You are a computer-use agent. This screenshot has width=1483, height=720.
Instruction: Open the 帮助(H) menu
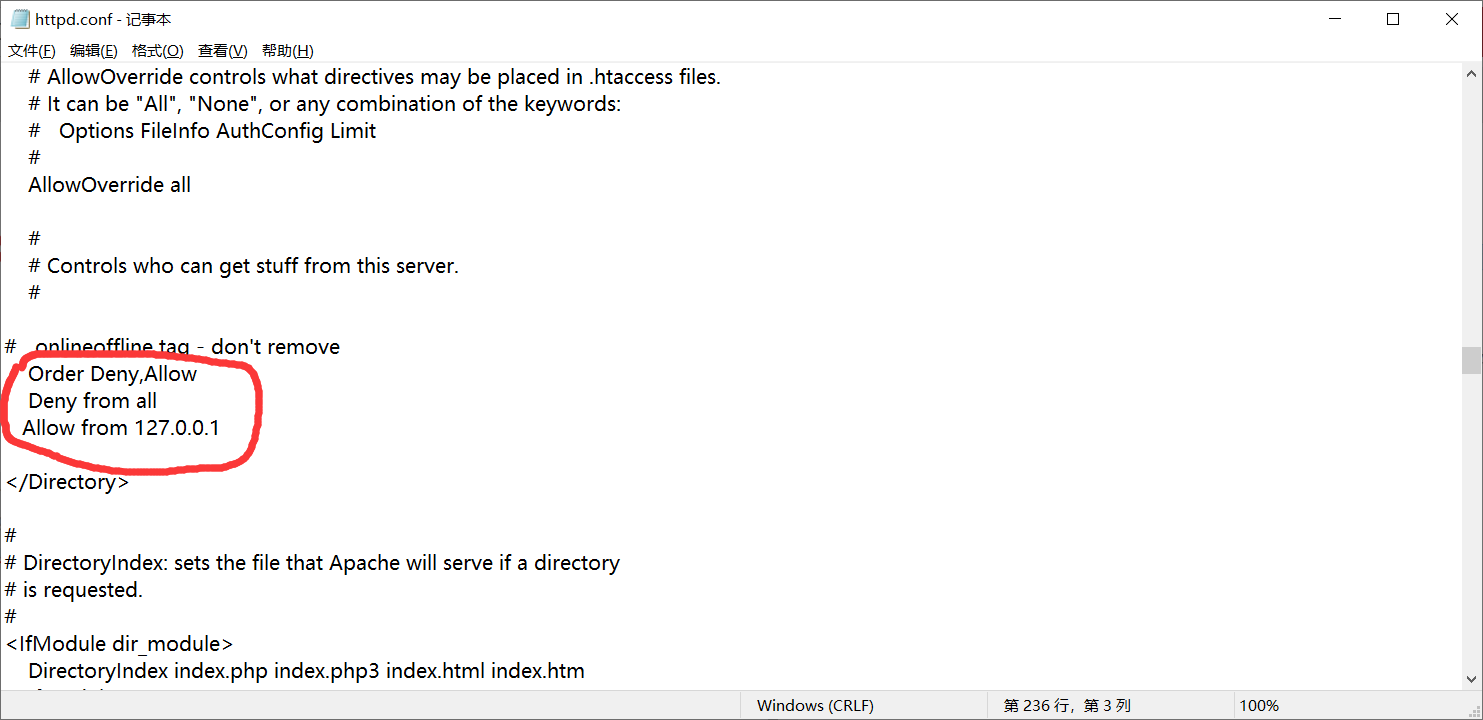pos(288,50)
